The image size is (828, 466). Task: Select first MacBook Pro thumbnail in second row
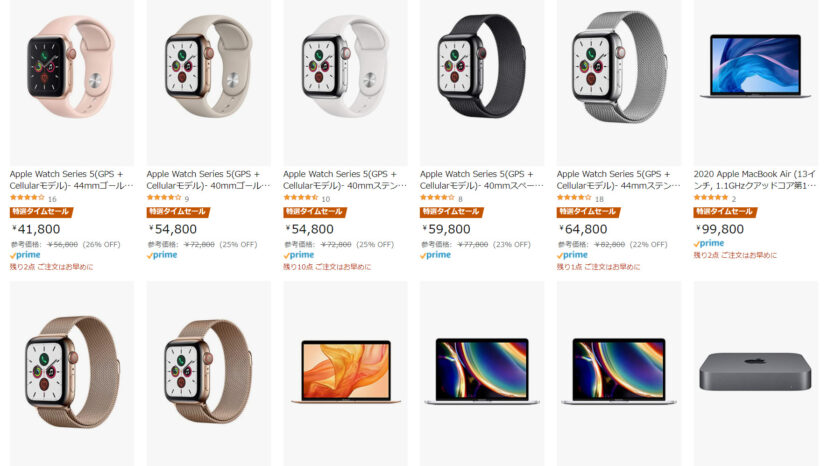[482, 372]
